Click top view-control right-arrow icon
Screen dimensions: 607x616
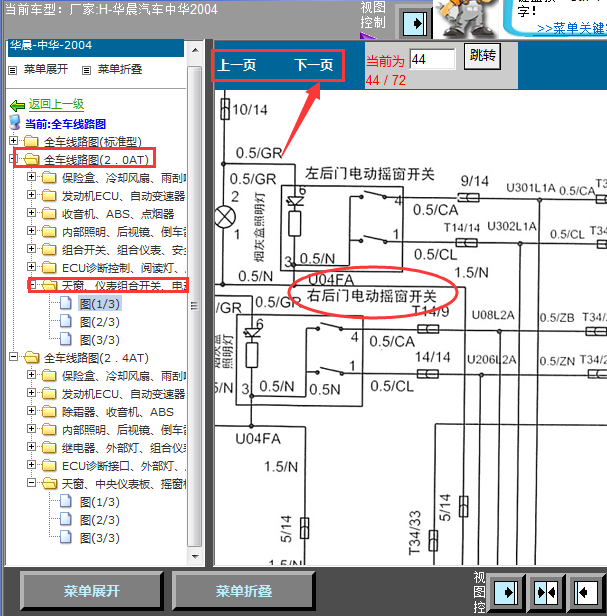point(415,23)
